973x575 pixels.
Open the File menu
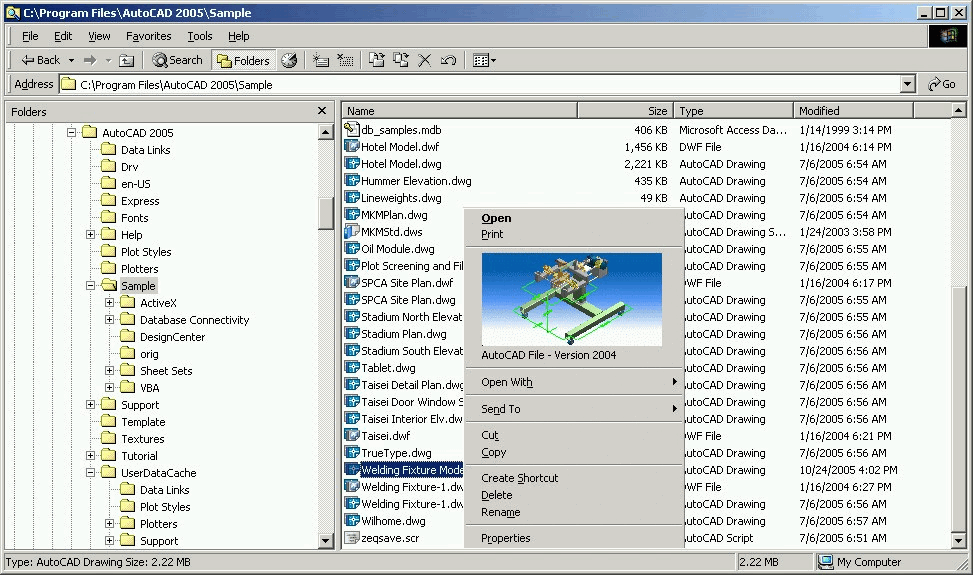tap(30, 36)
